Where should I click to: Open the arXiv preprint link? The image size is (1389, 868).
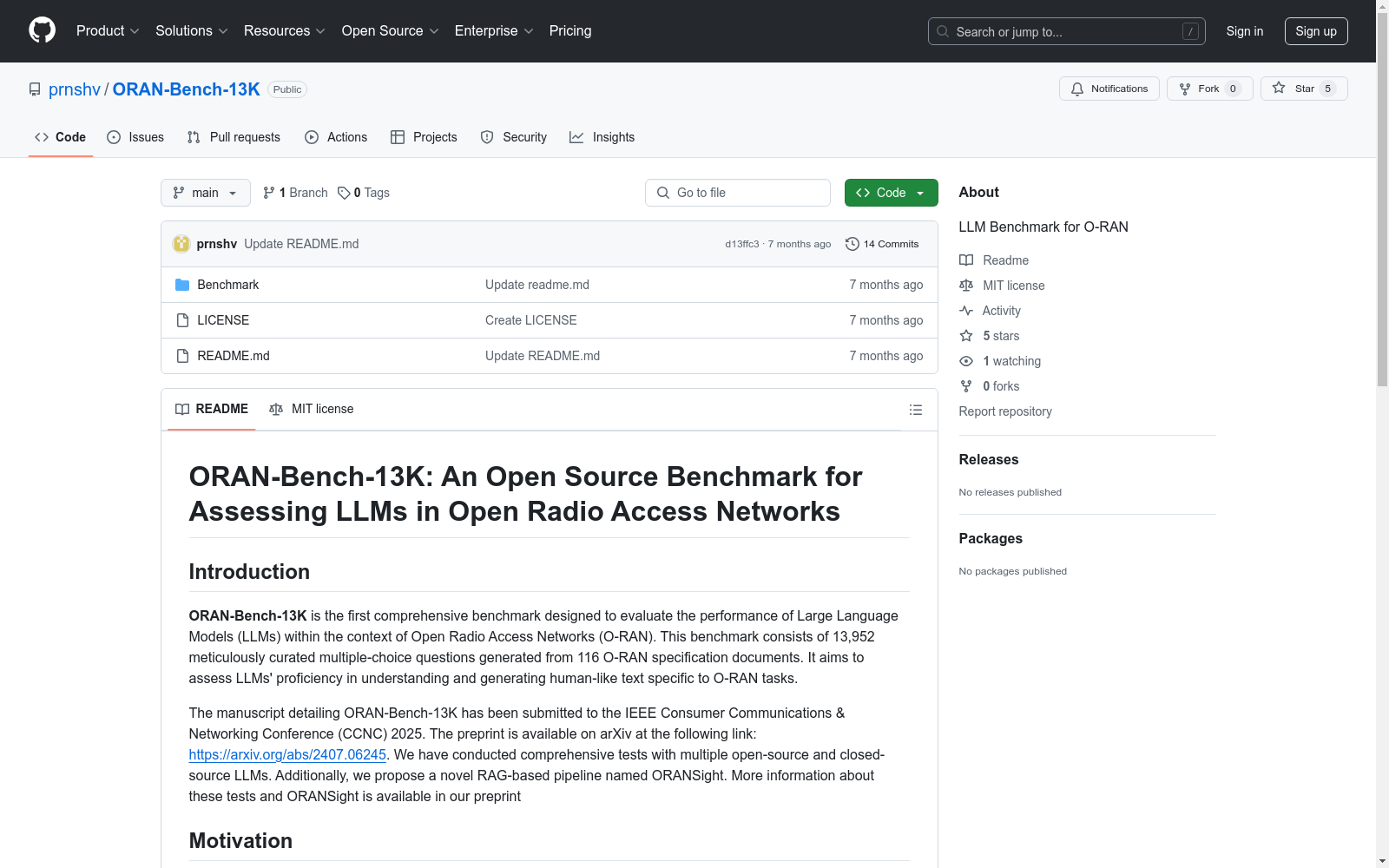[x=287, y=754]
